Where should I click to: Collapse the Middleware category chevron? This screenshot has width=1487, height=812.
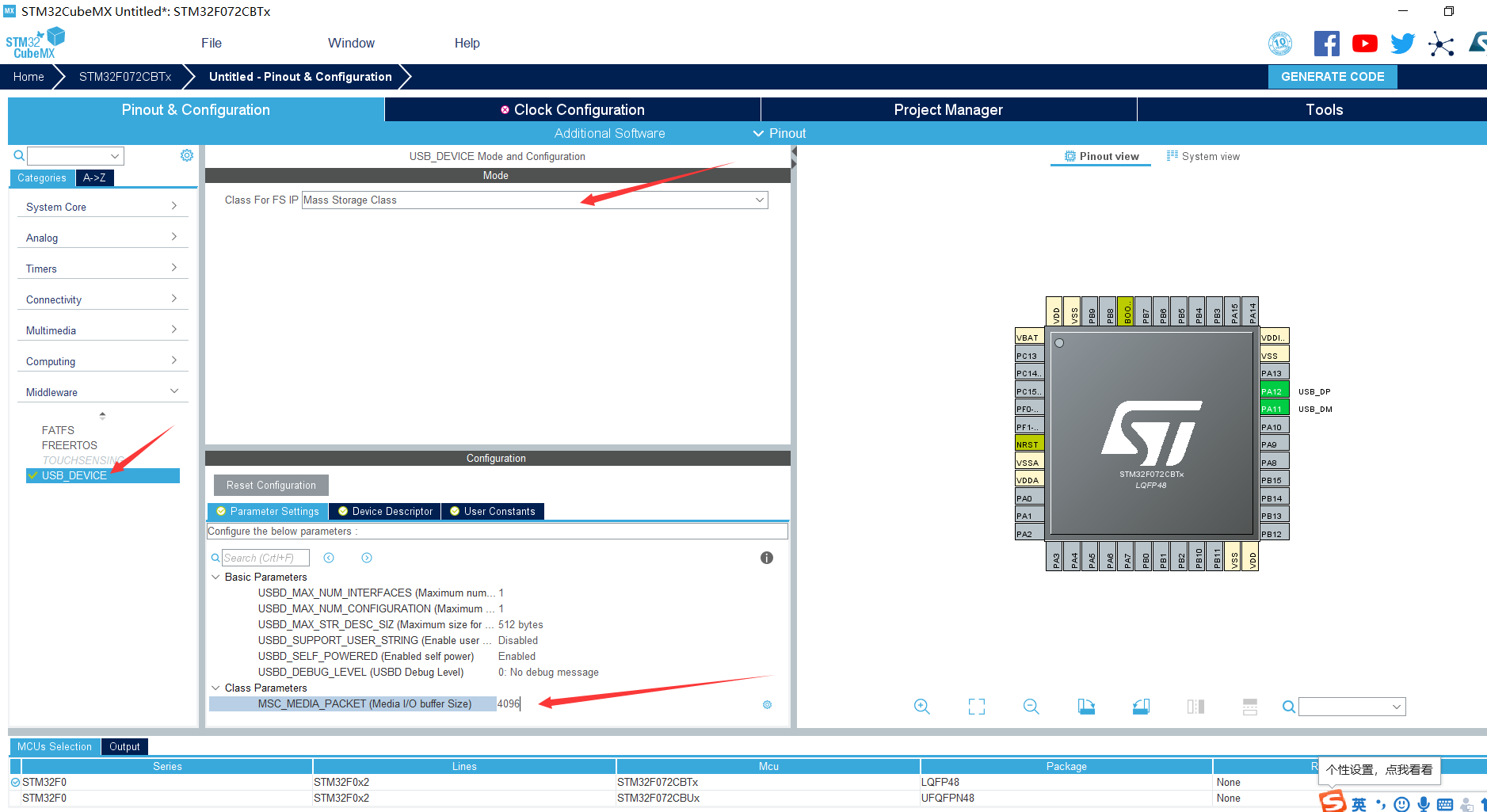(174, 391)
